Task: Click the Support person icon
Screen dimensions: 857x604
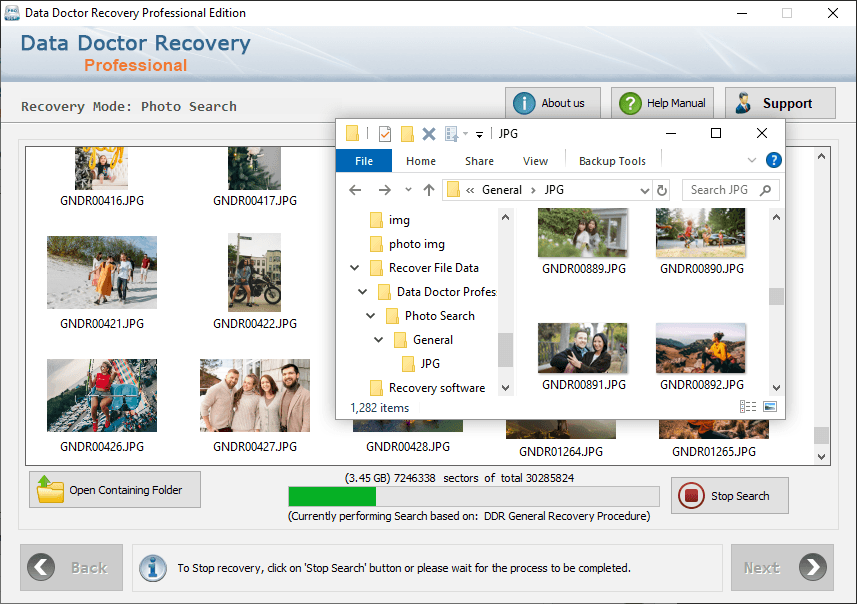Action: point(743,103)
